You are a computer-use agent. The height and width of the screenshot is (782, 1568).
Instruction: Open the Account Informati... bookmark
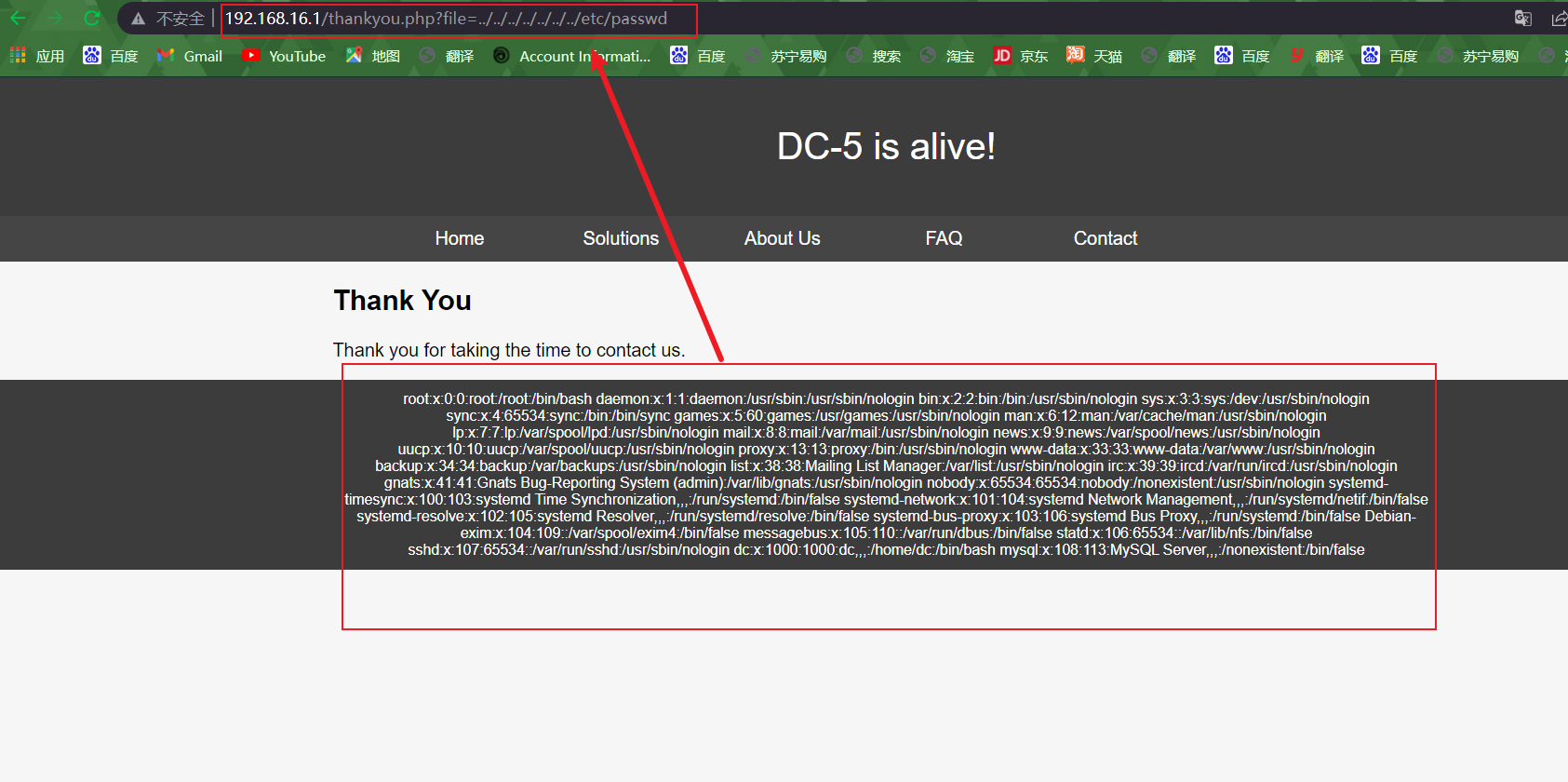pos(571,56)
